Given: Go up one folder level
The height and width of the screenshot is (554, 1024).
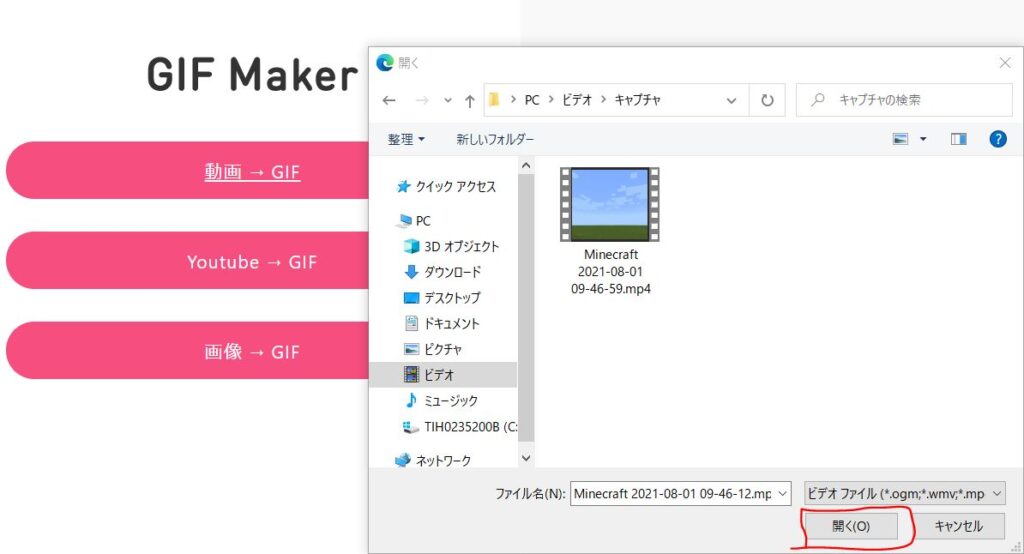Looking at the screenshot, I should point(470,100).
